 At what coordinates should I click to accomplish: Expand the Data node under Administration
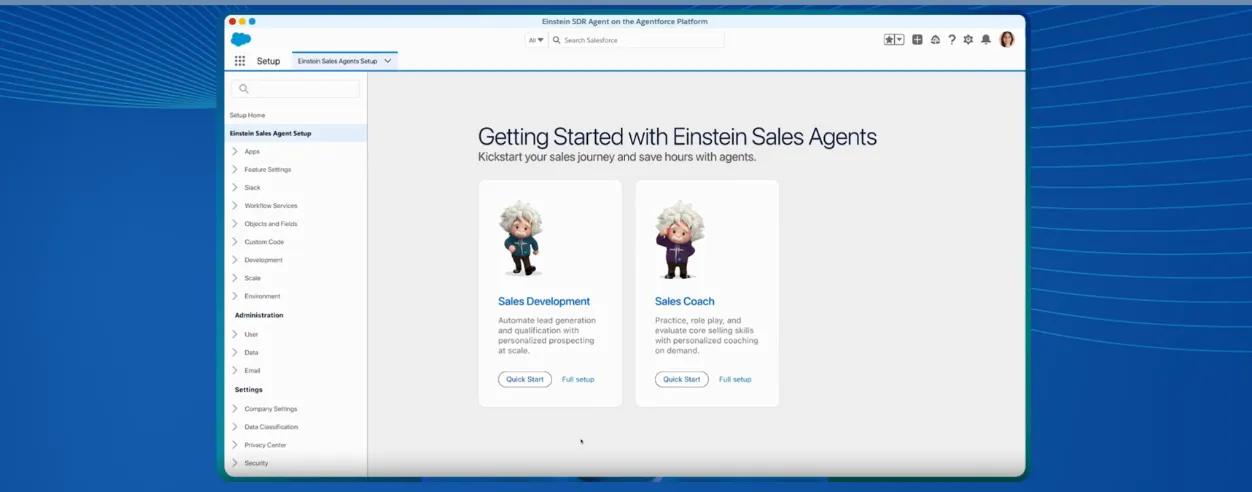[x=235, y=352]
